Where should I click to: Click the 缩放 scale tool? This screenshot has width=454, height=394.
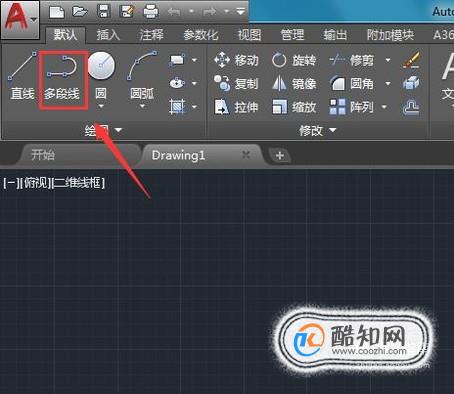[293, 107]
